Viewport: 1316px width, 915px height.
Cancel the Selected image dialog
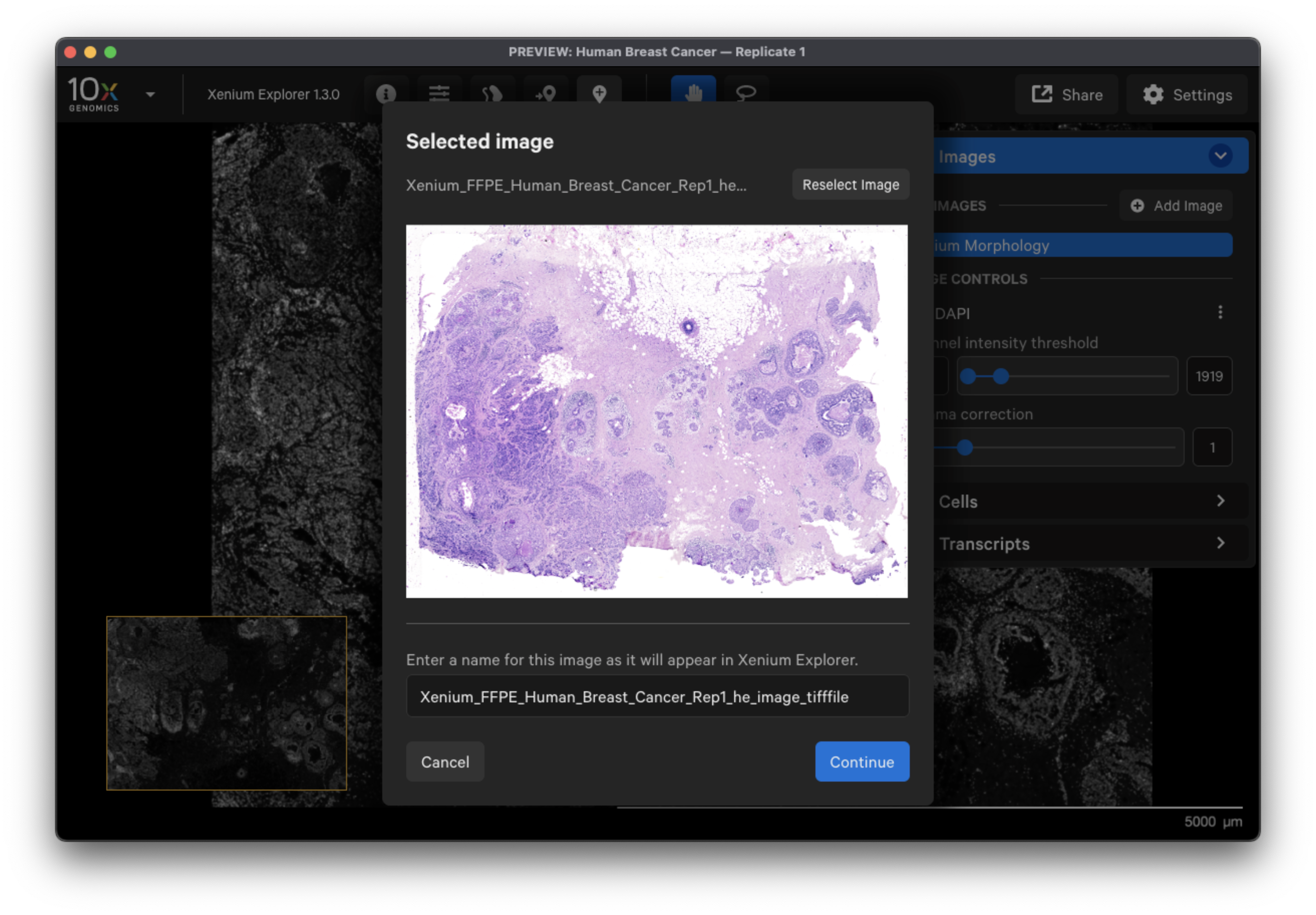(445, 762)
